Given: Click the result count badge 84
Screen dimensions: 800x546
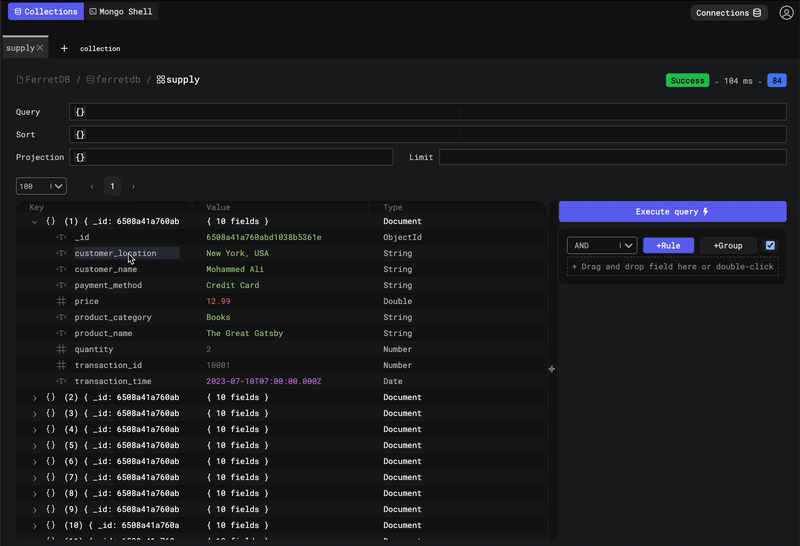Looking at the screenshot, I should [777, 81].
